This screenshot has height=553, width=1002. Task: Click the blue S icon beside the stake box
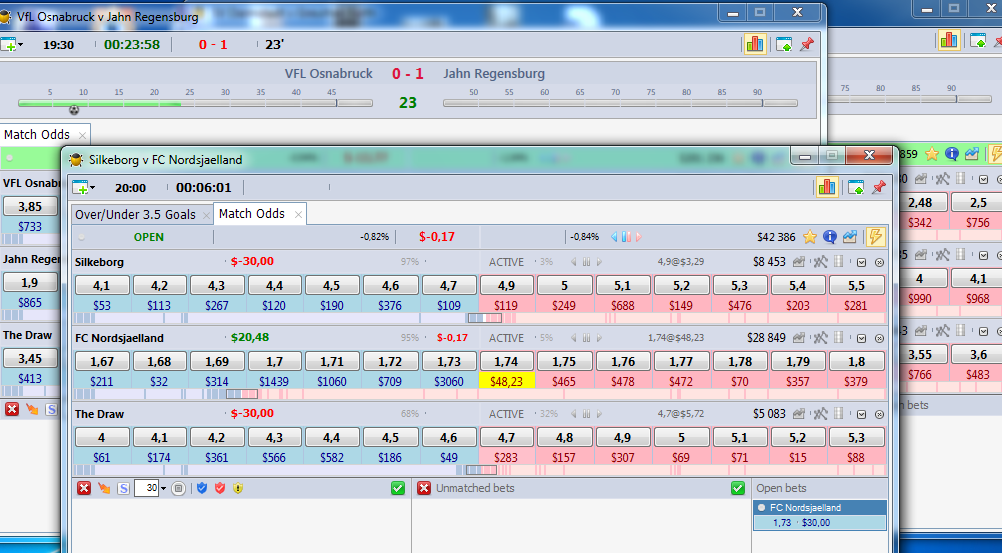pyautogui.click(x=123, y=488)
